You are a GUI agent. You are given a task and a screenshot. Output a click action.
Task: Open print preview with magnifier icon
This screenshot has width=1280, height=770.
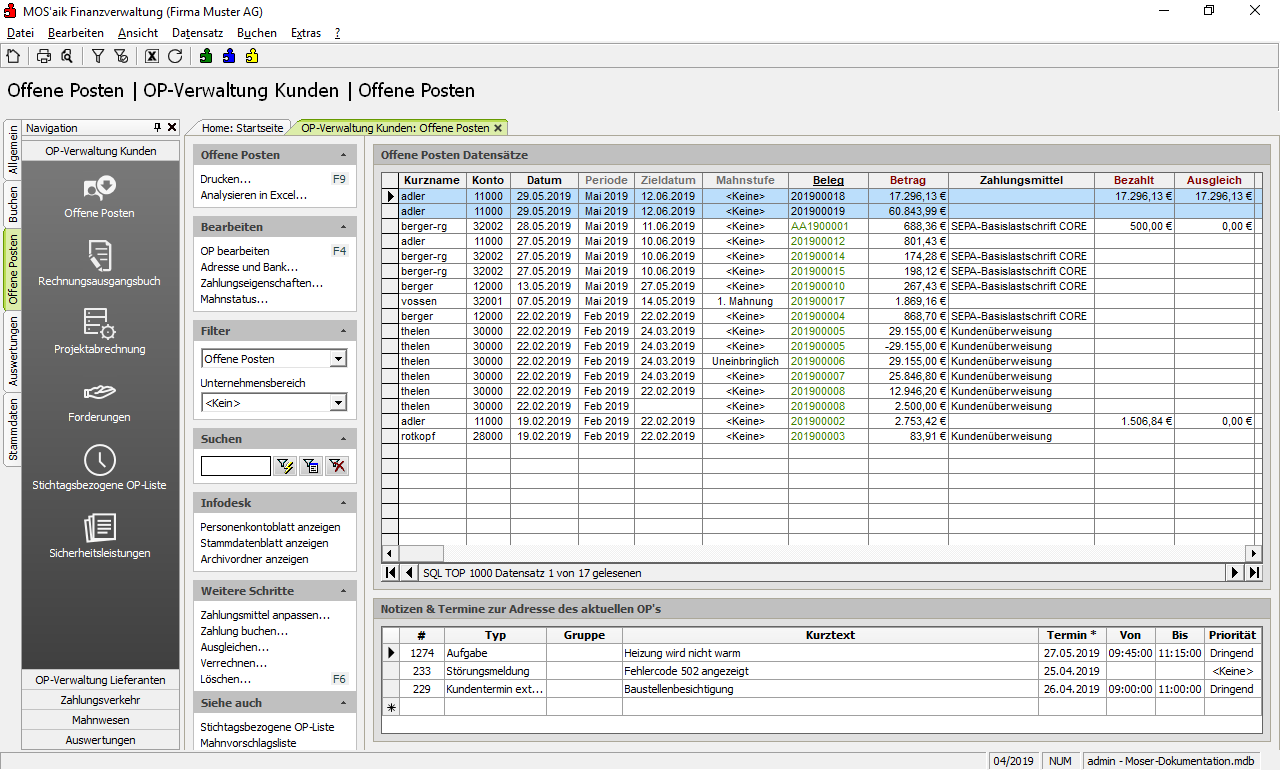66,56
